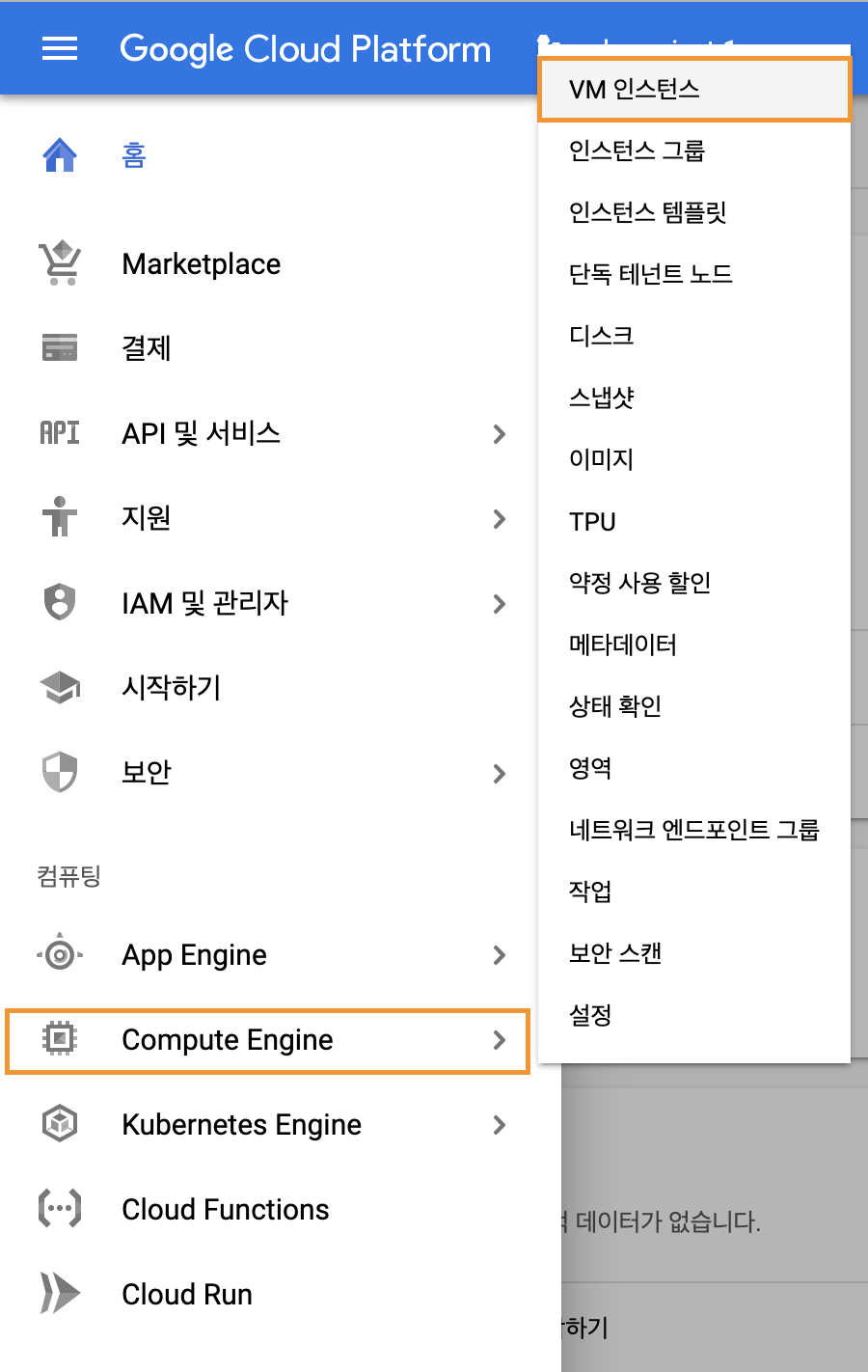The image size is (868, 1372).
Task: Select 영역 from submenu
Action: point(694,768)
